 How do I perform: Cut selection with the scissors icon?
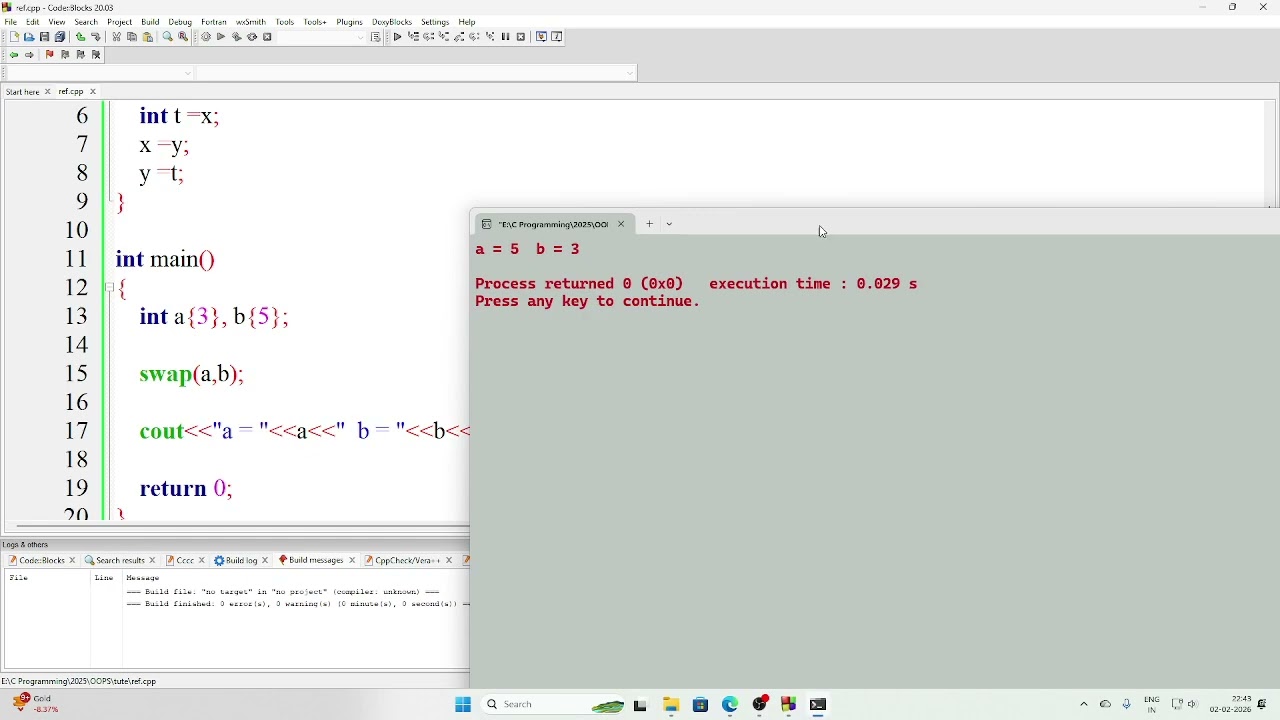click(x=116, y=37)
